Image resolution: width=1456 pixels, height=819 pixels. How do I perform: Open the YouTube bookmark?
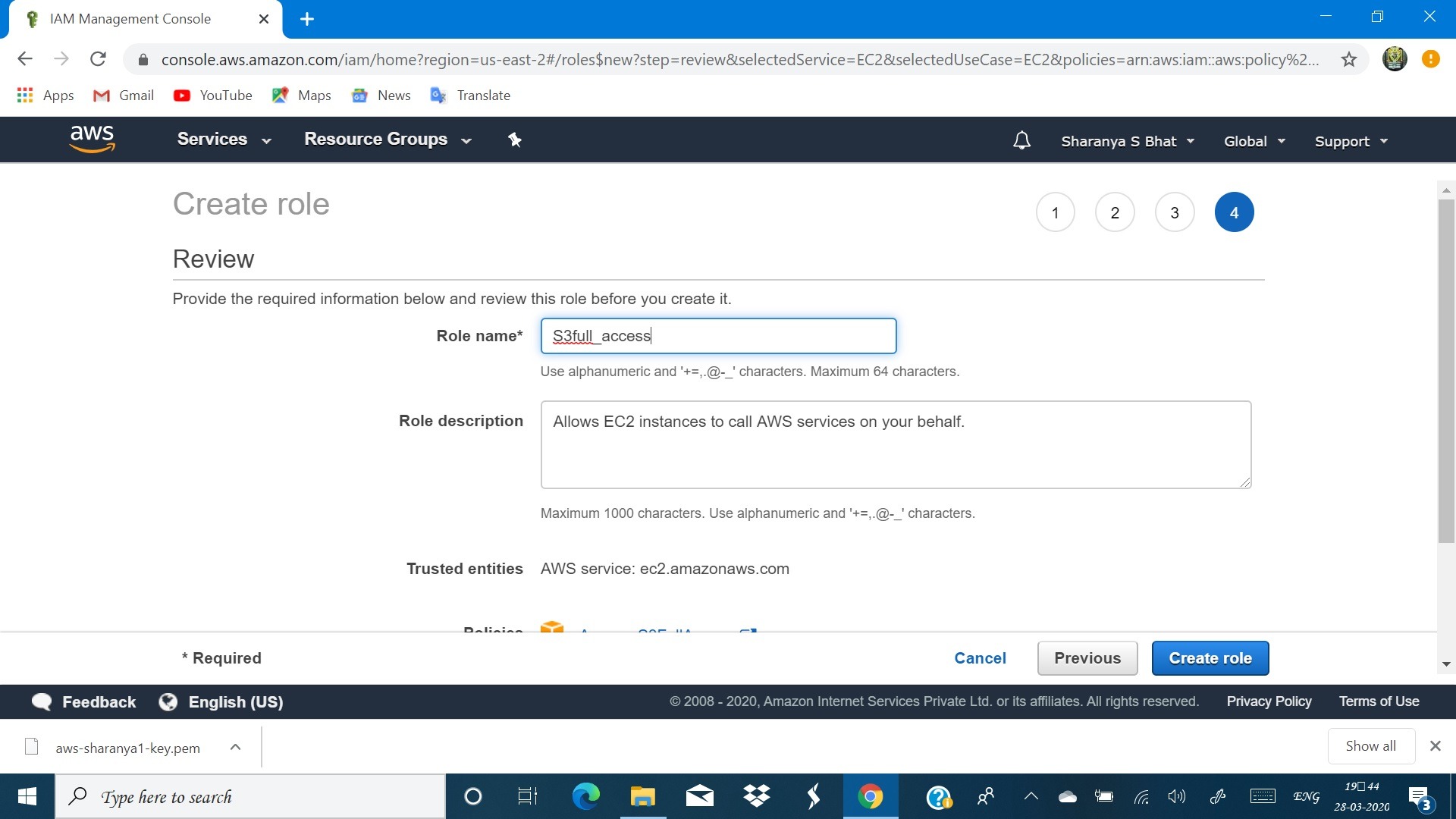213,95
